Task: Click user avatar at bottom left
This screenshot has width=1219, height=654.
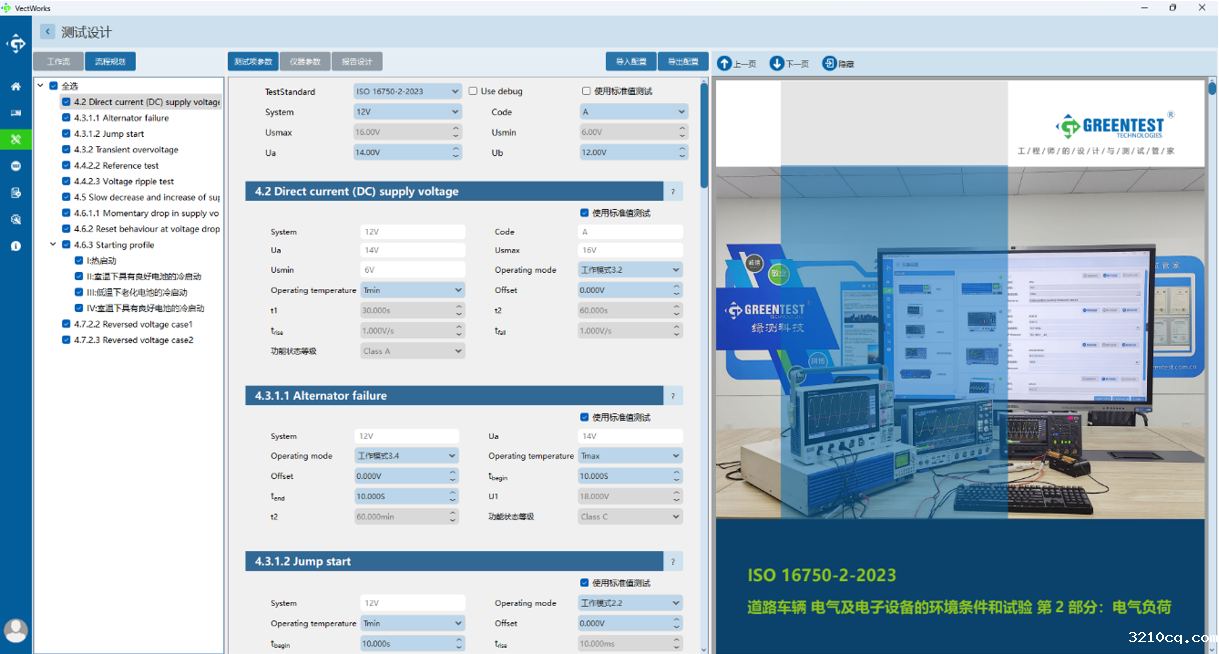Action: point(16,630)
